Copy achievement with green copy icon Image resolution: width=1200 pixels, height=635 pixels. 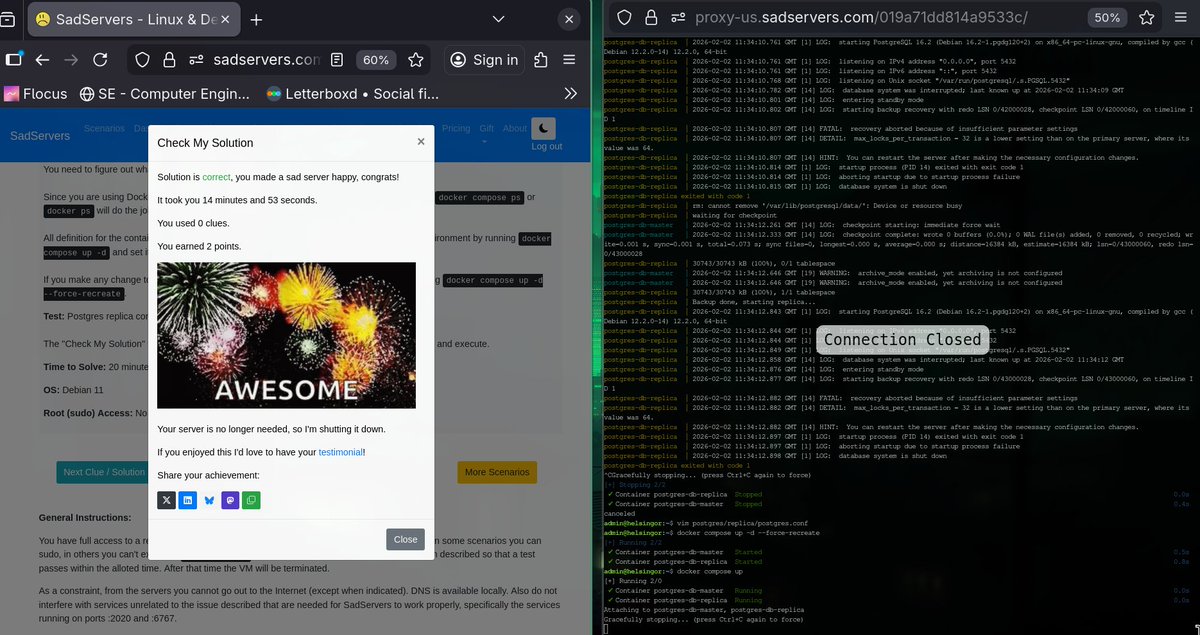pyautogui.click(x=251, y=499)
